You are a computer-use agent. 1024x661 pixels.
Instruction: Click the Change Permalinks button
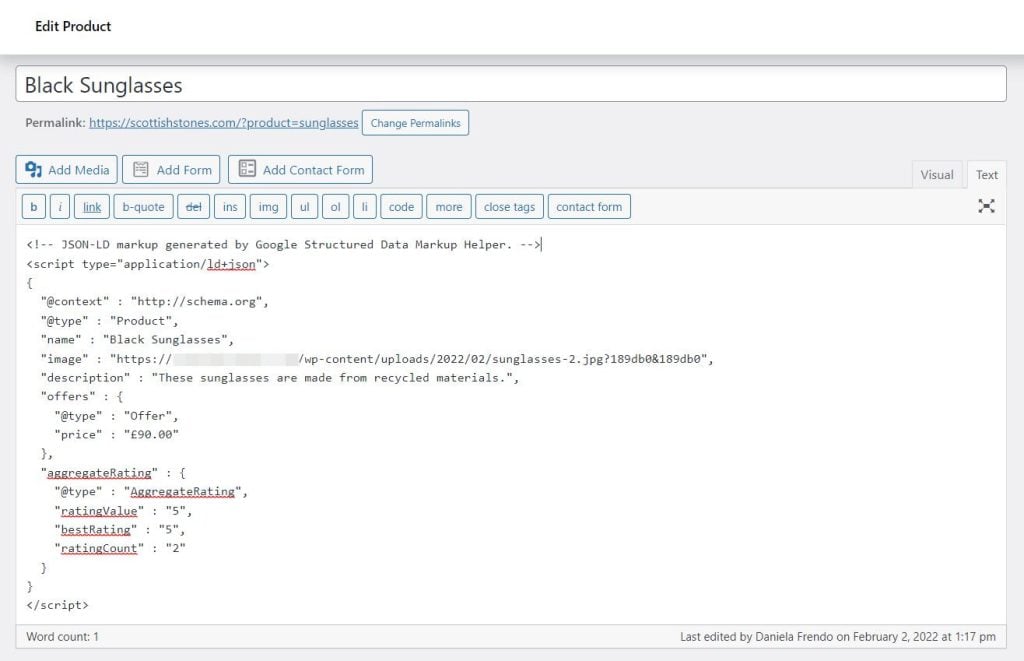pyautogui.click(x=418, y=122)
